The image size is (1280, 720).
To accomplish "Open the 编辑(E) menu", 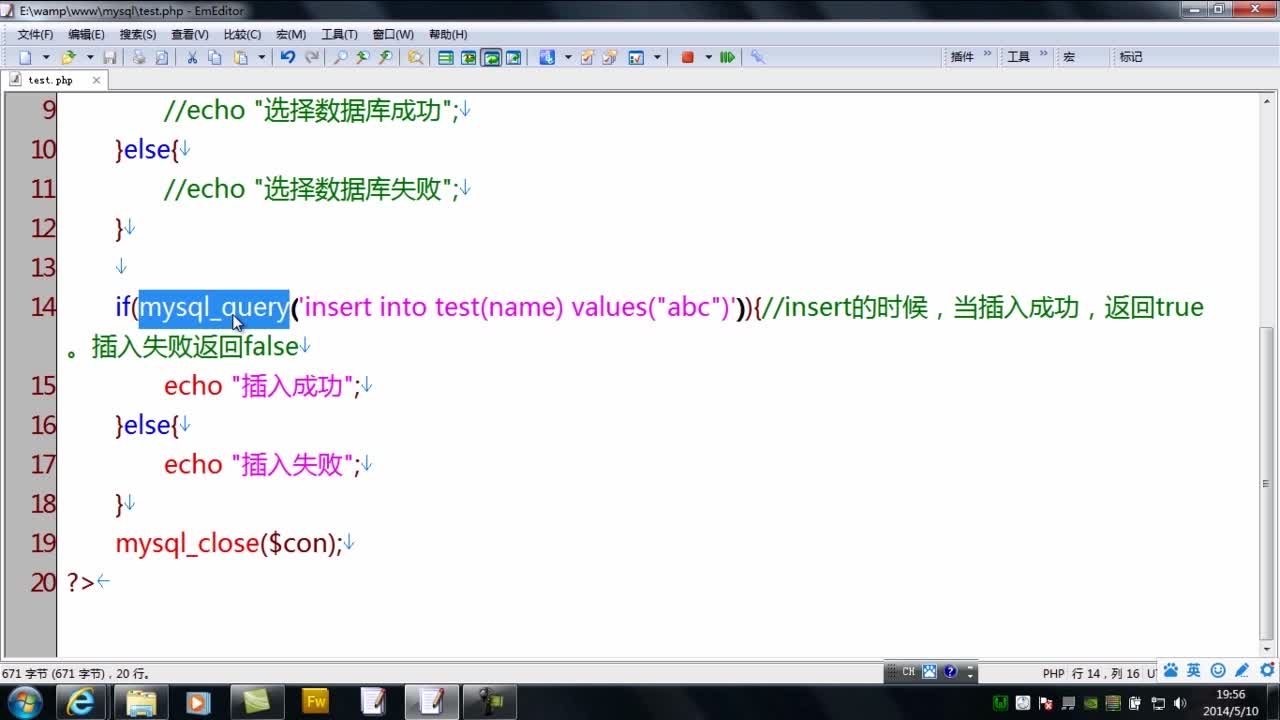I will [86, 34].
